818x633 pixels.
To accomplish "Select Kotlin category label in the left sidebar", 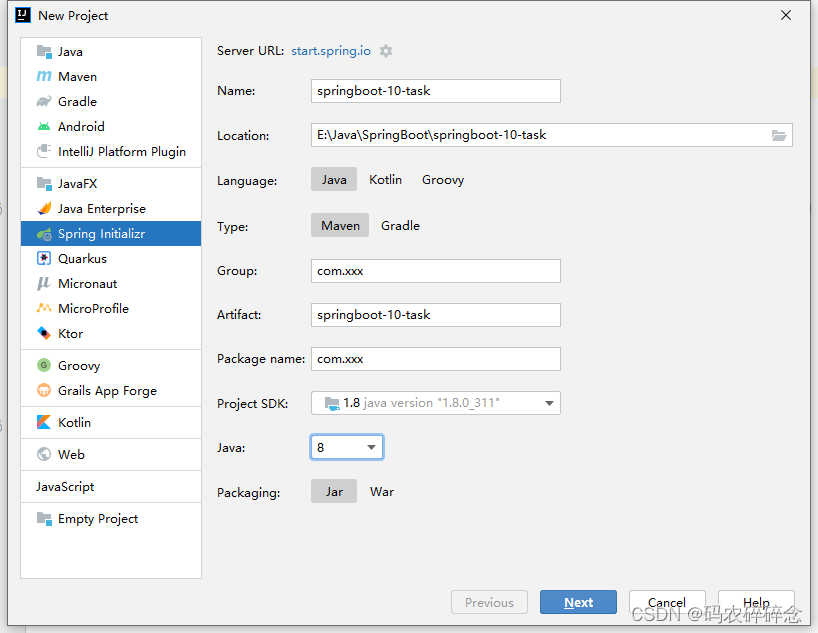I will click(x=75, y=422).
